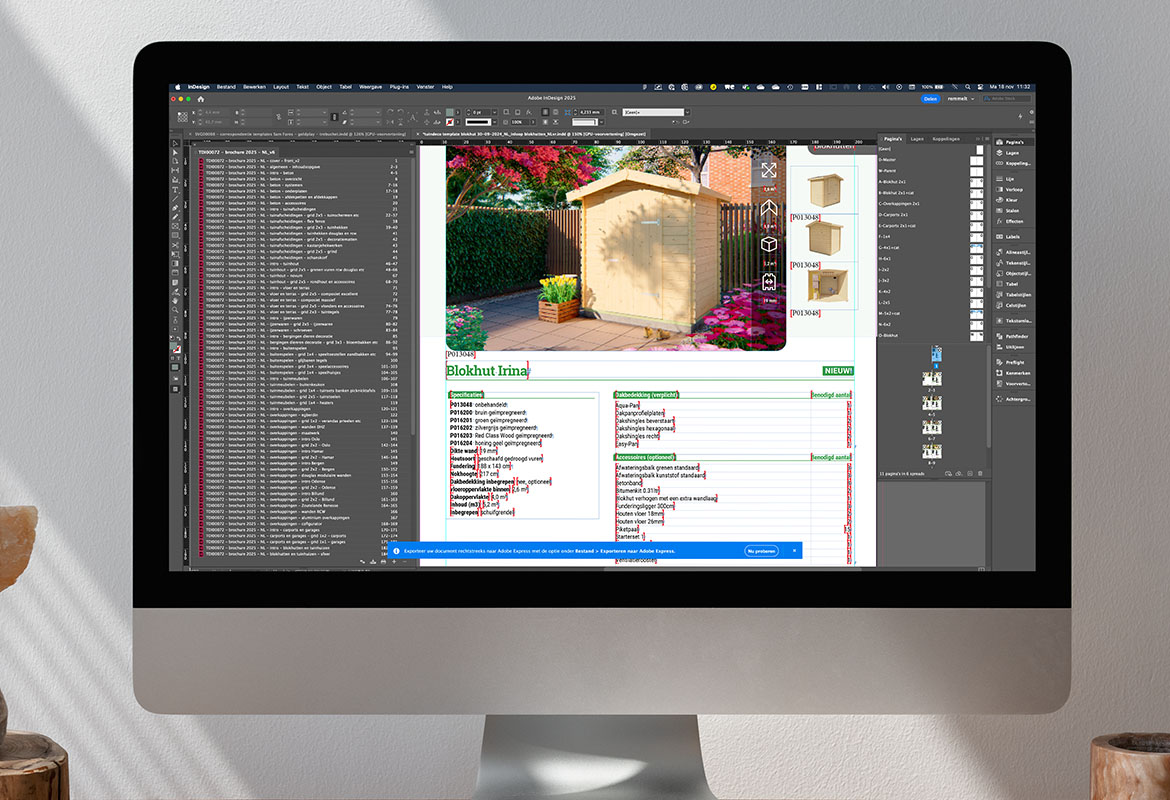The width and height of the screenshot is (1170, 800).
Task: Toggle status icon for 'cover - front_v2' book row
Action: click(201, 160)
